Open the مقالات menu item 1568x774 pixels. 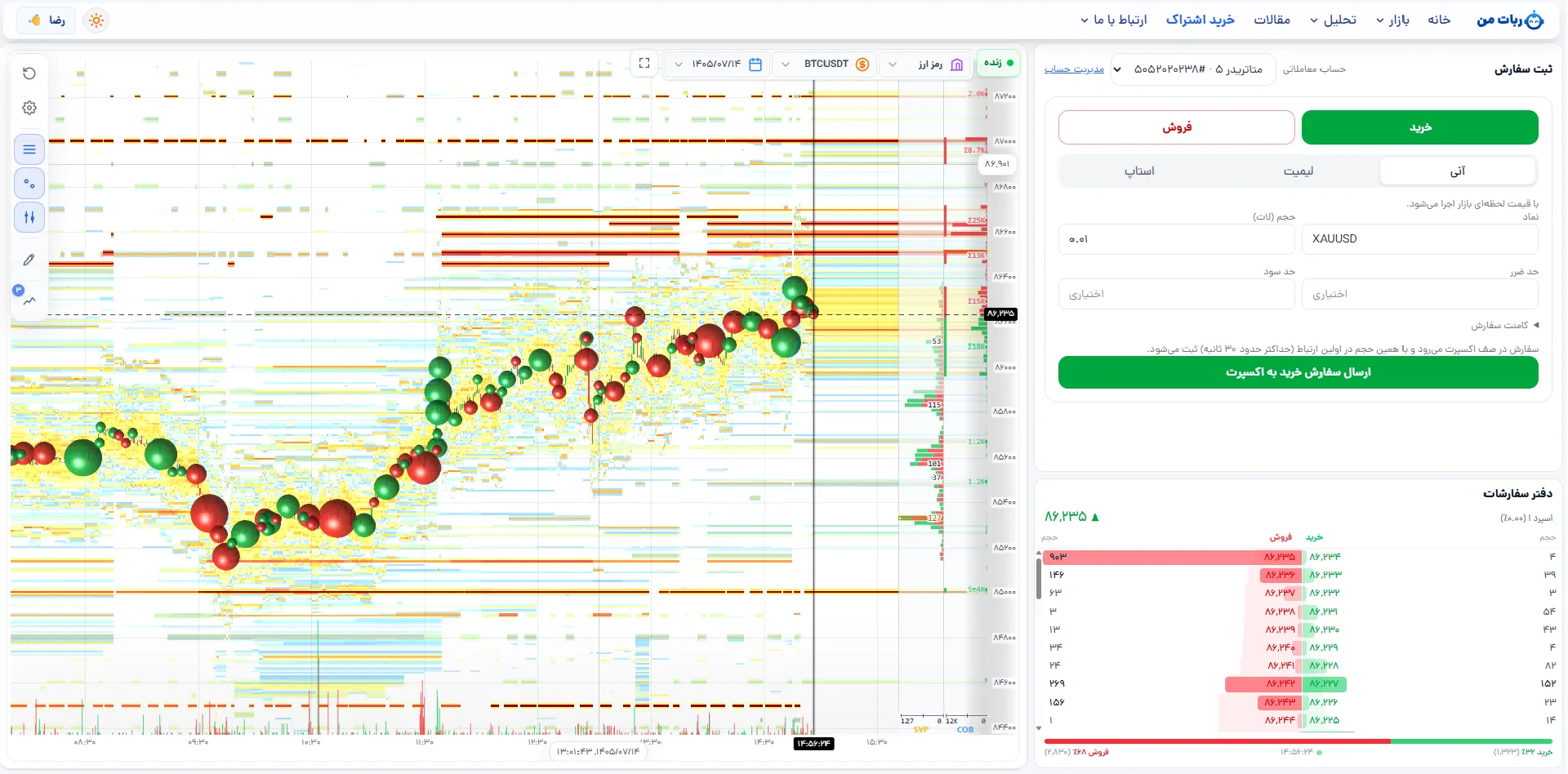coord(1272,20)
